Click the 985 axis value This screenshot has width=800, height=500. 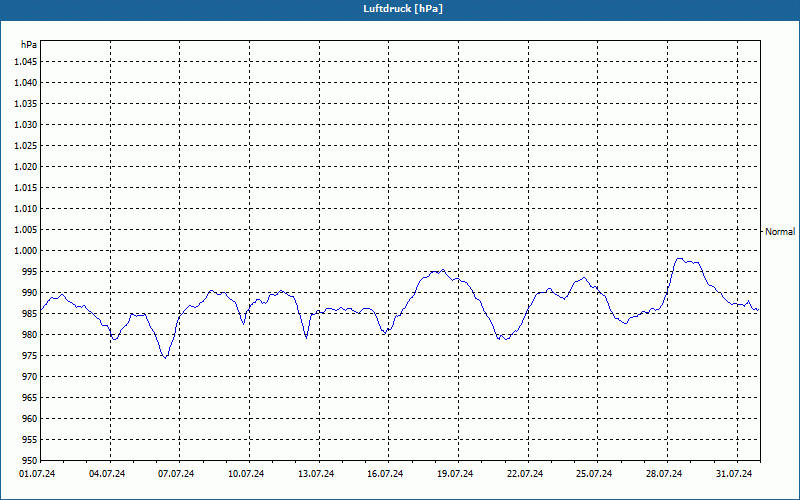pos(30,313)
